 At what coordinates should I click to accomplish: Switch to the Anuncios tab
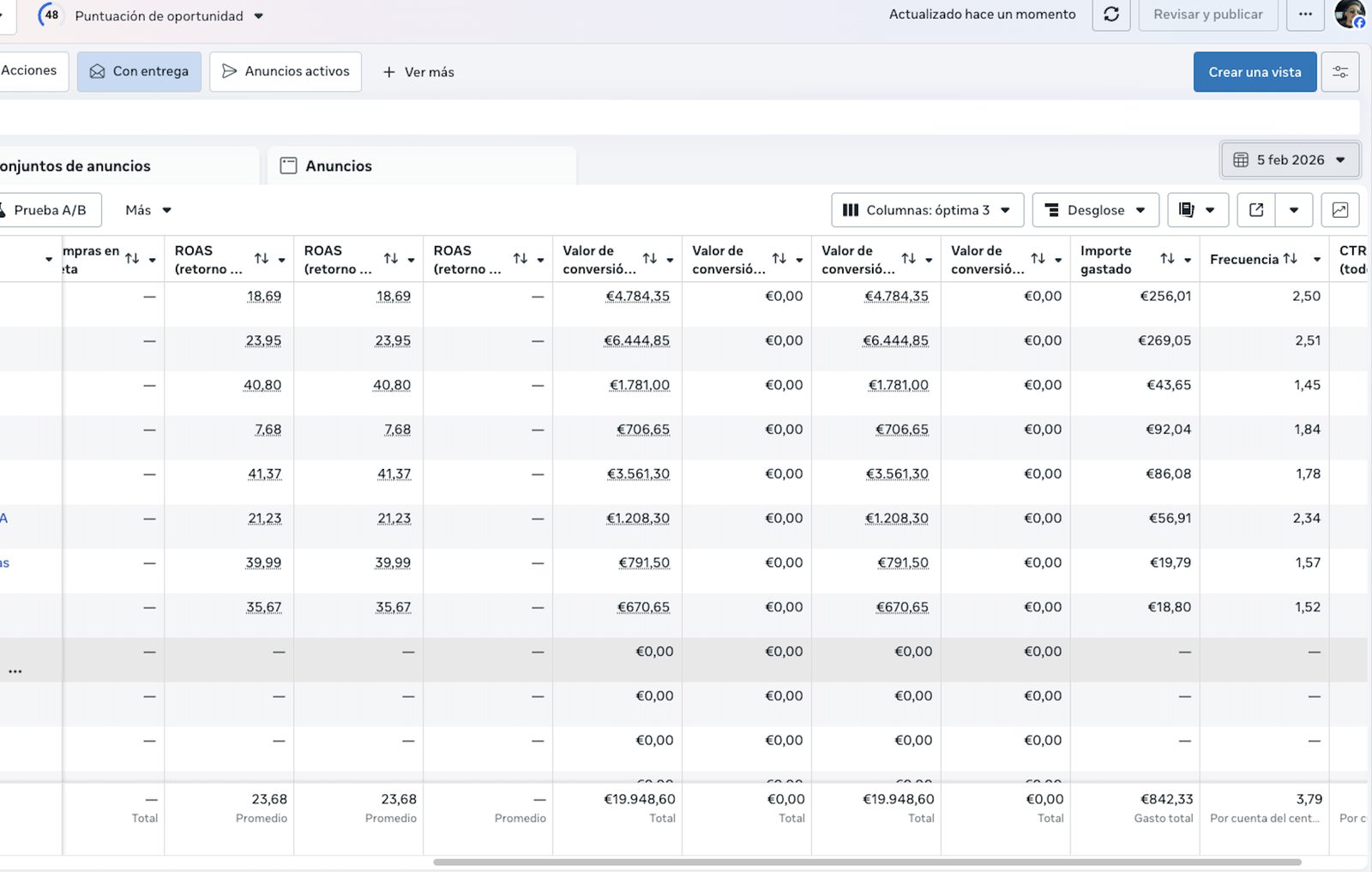click(422, 165)
